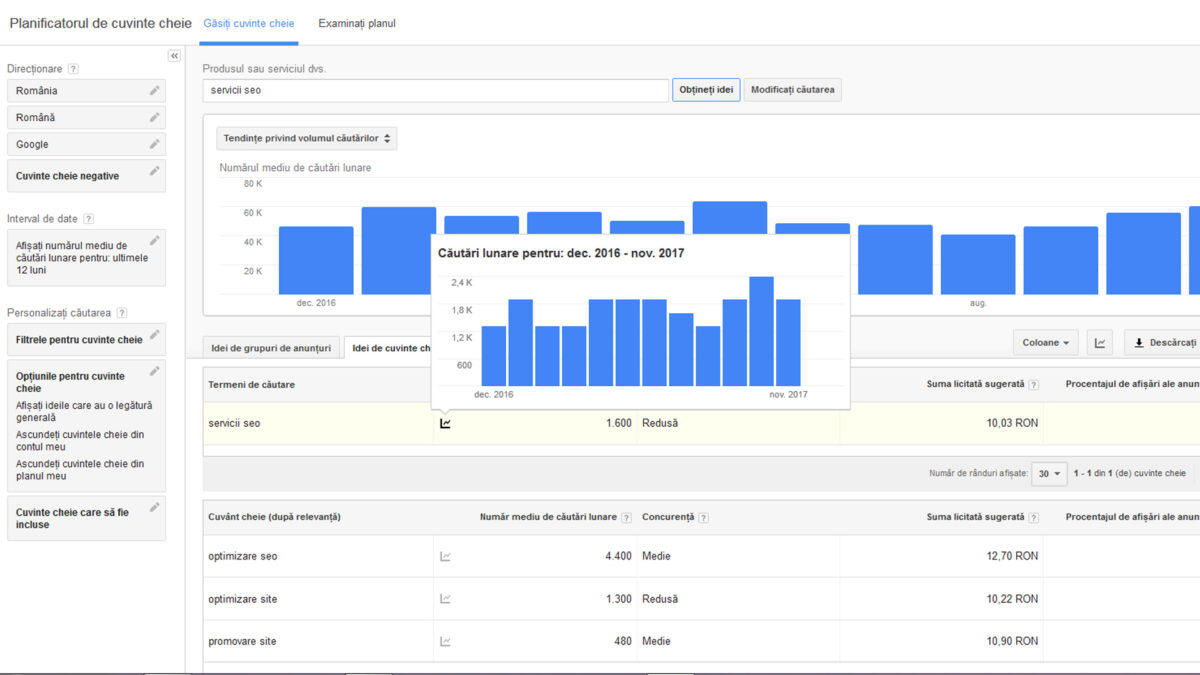Show trend chart for optimizare site
The height and width of the screenshot is (675, 1200).
(446, 599)
